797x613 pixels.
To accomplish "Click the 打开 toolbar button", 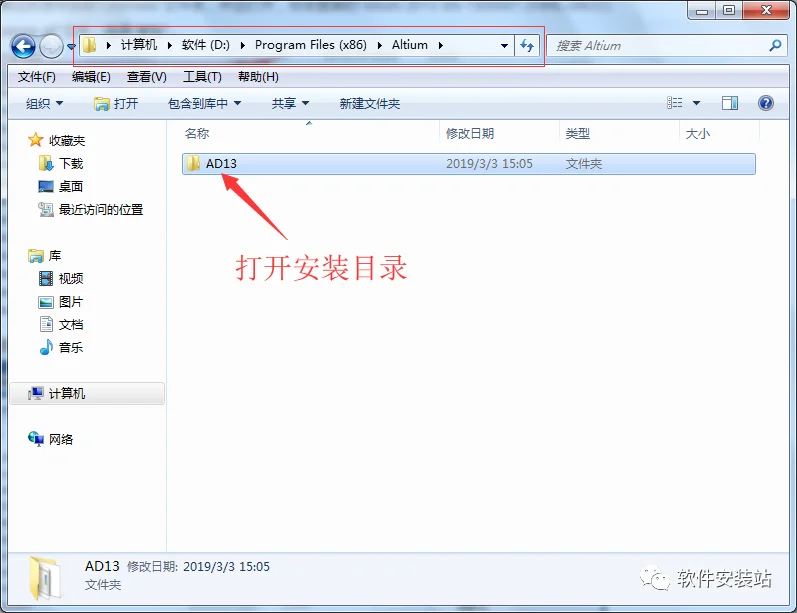I will click(x=116, y=104).
